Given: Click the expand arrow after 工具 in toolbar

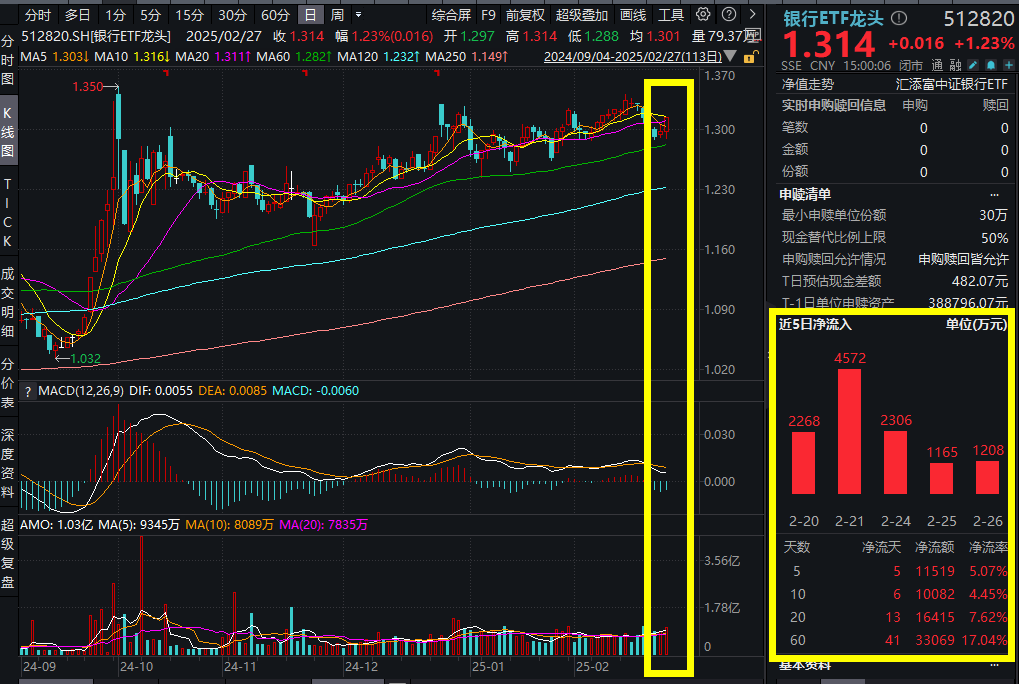Looking at the screenshot, I should click(x=752, y=15).
